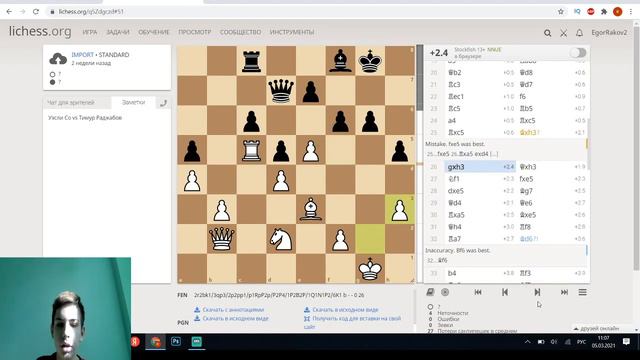Click the import cloud icon
Viewport: 640px width, 360px height.
point(58,59)
